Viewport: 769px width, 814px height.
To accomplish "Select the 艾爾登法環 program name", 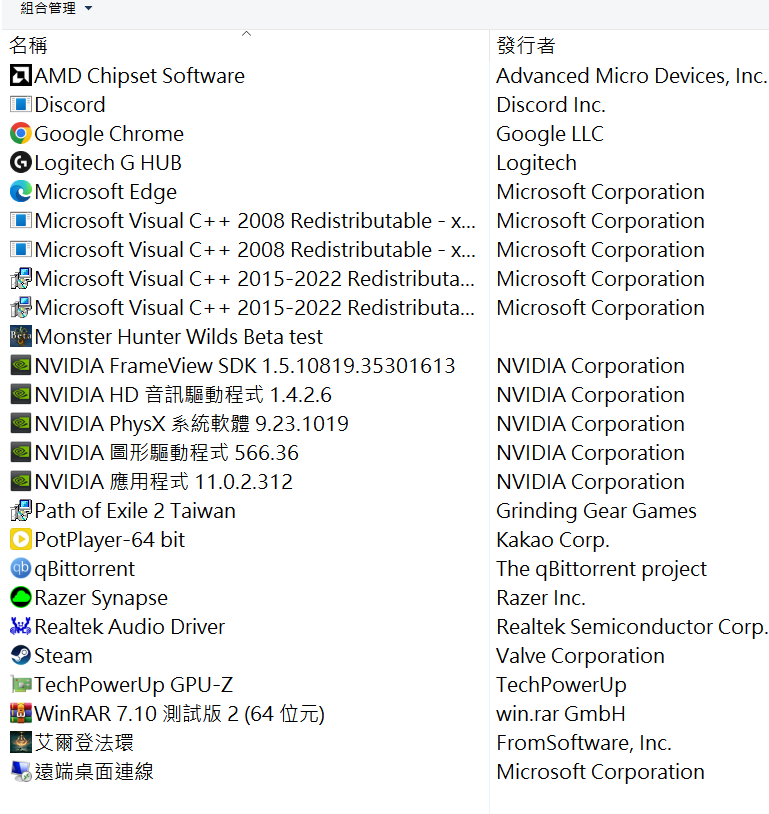I will coord(84,743).
